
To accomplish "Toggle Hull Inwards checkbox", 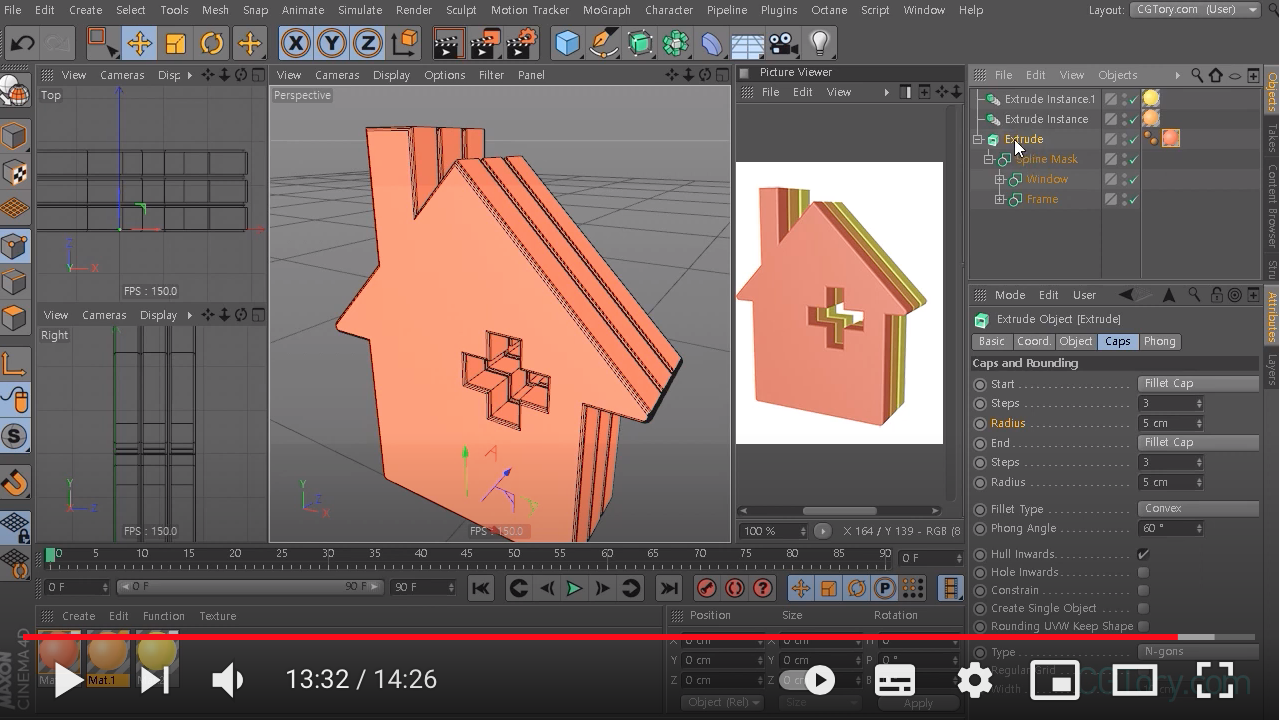I will click(x=1143, y=554).
